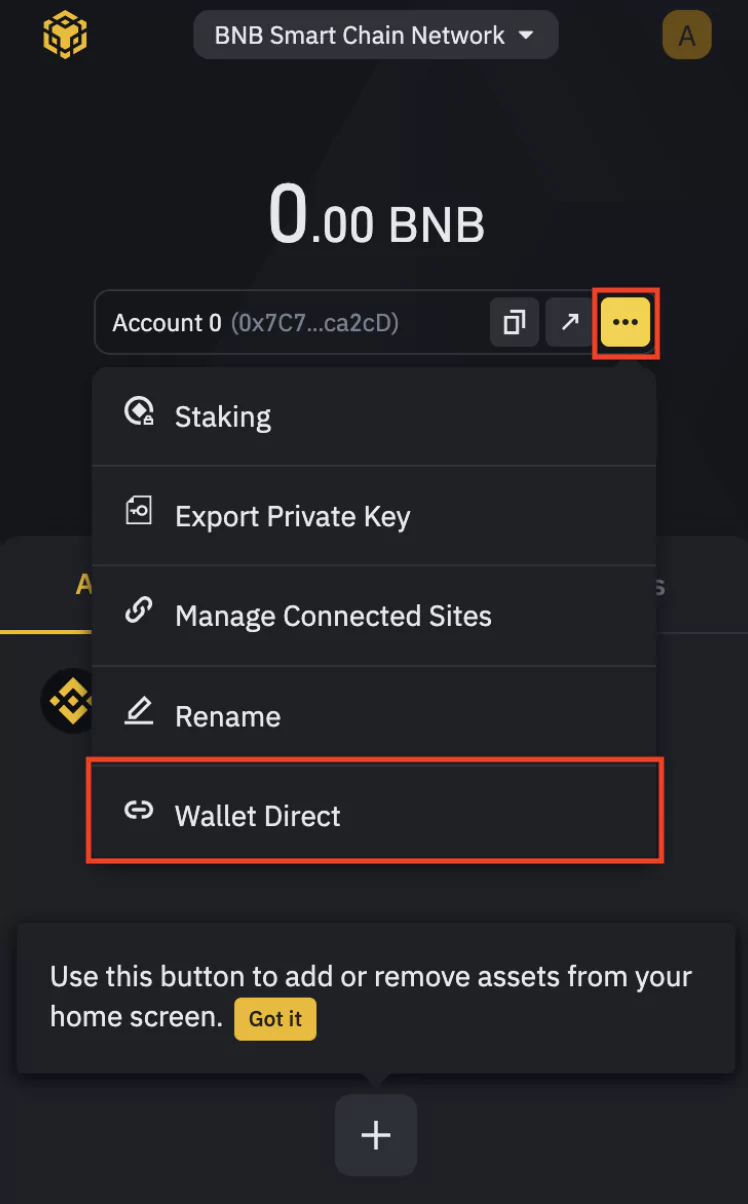The height and width of the screenshot is (1204, 748).
Task: Open Manage Connected Sites option
Action: point(374,616)
